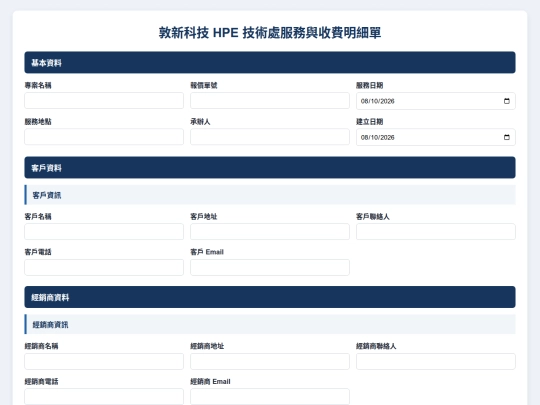This screenshot has height=405, width=540.
Task: Click the 服務地點 label
Action: [x=38, y=122]
